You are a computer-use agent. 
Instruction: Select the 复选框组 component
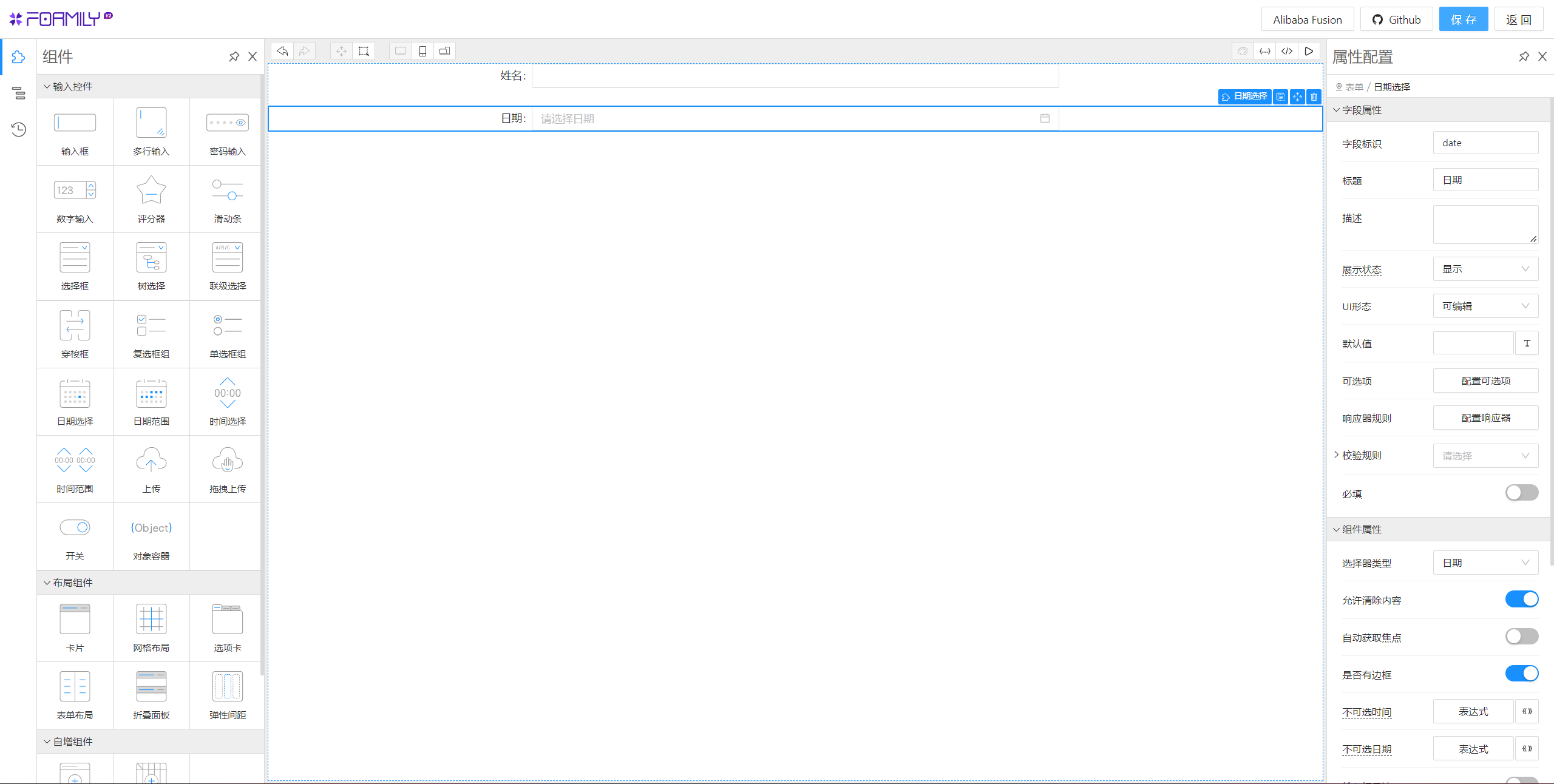click(x=151, y=334)
